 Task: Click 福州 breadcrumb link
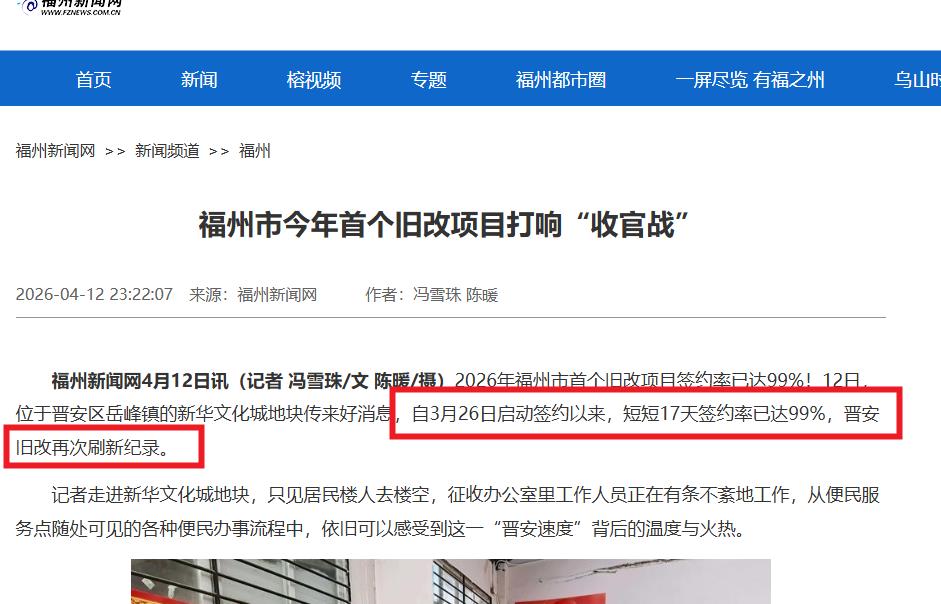[x=254, y=151]
